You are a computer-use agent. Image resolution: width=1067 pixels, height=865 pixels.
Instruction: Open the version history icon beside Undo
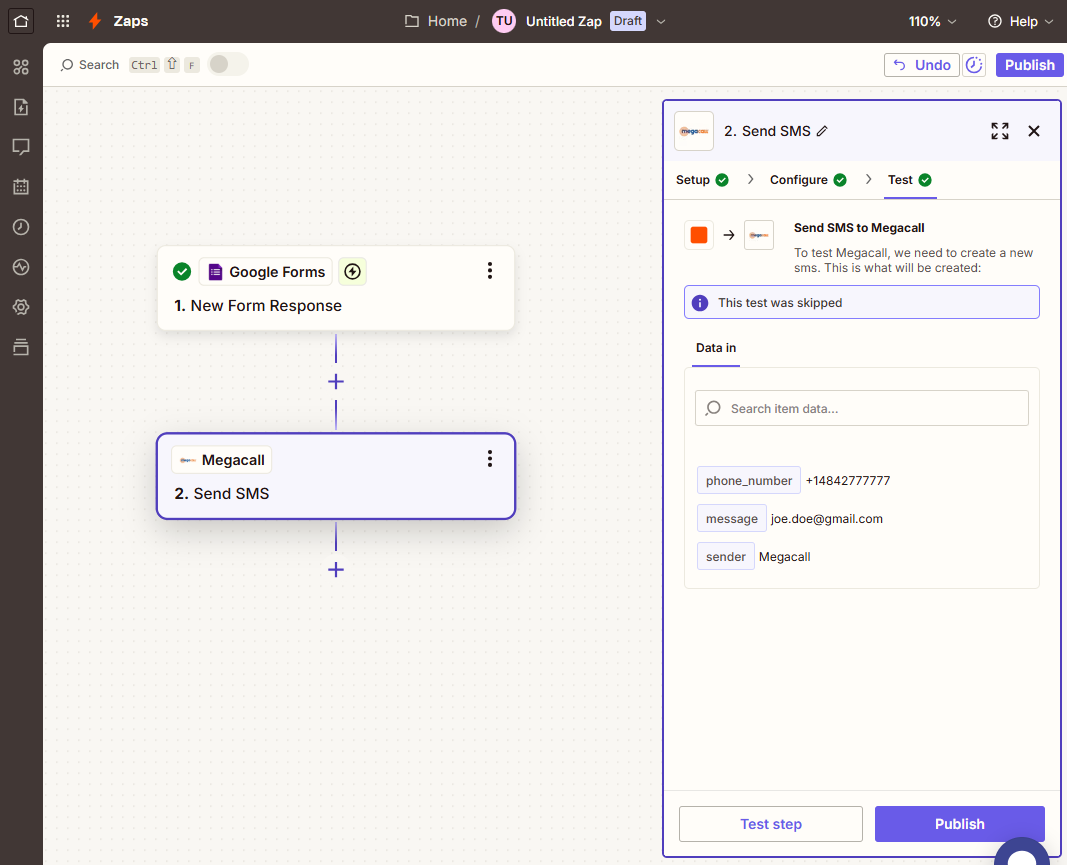pyautogui.click(x=974, y=65)
